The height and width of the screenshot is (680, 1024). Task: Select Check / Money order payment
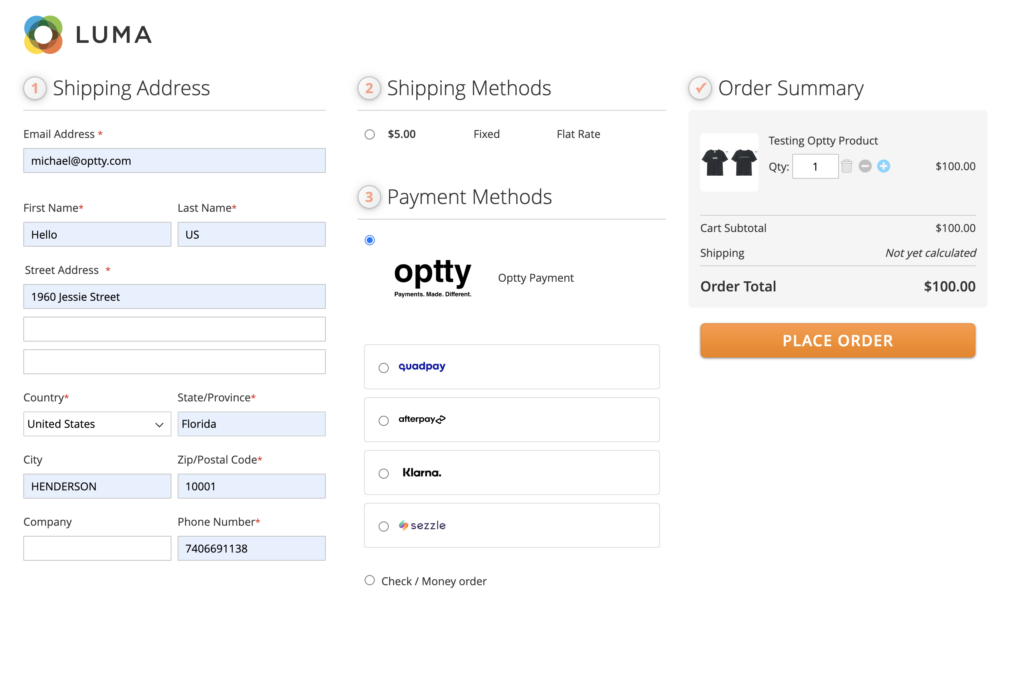click(369, 580)
